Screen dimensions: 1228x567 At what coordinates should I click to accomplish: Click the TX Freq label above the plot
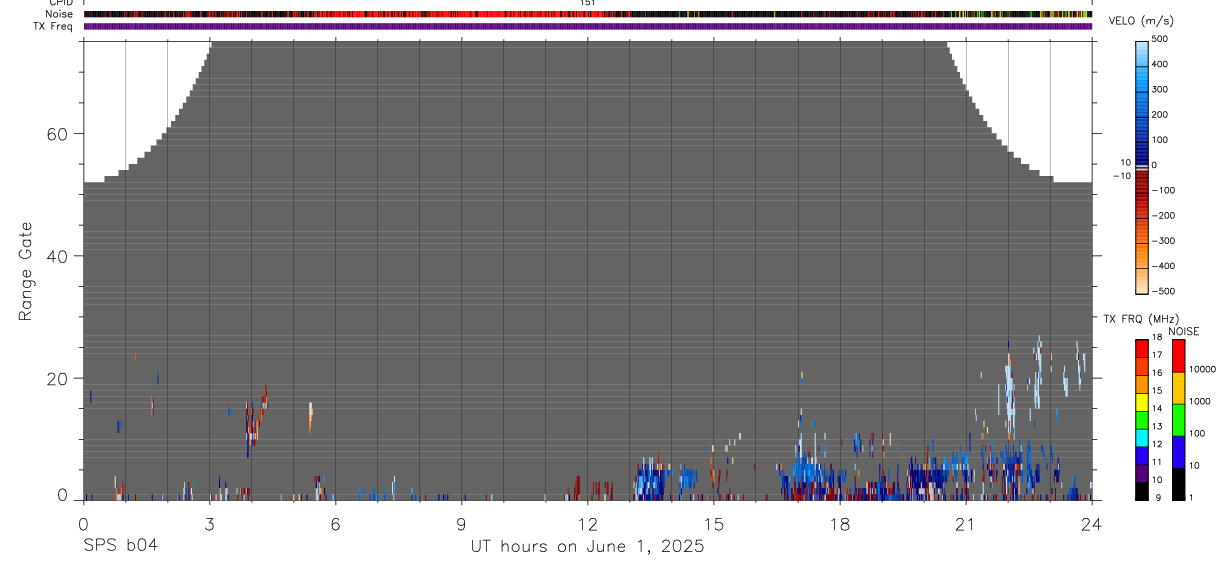coord(53,26)
